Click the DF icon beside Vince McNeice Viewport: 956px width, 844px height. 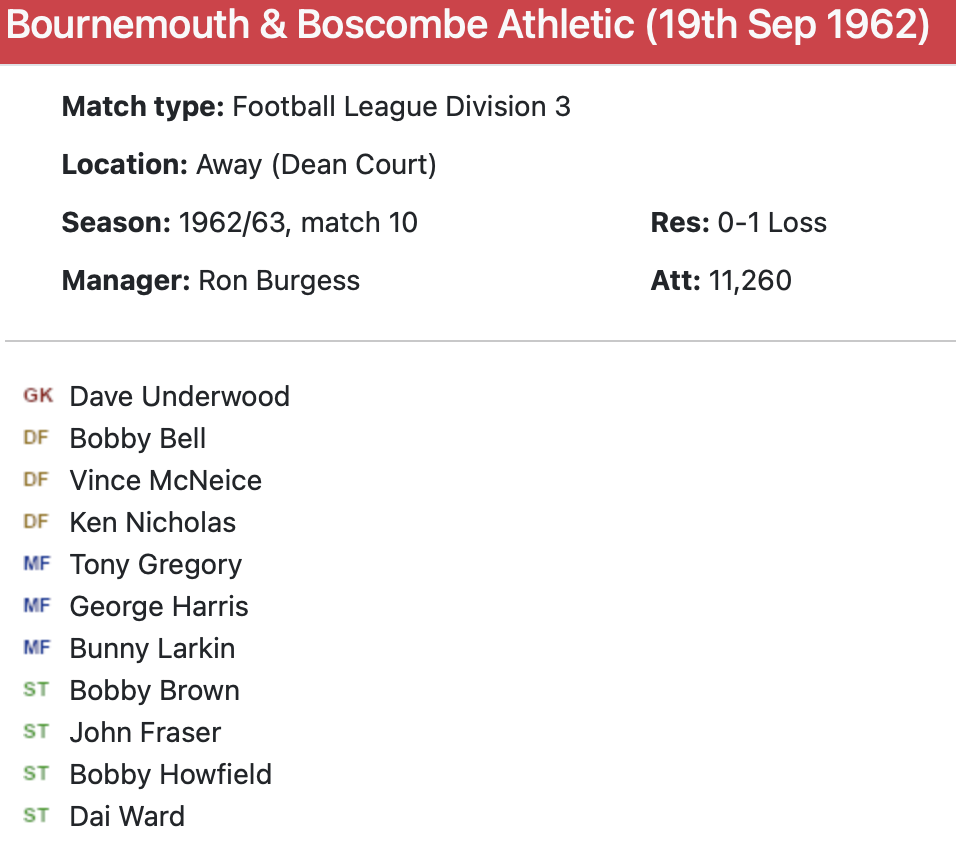point(36,480)
